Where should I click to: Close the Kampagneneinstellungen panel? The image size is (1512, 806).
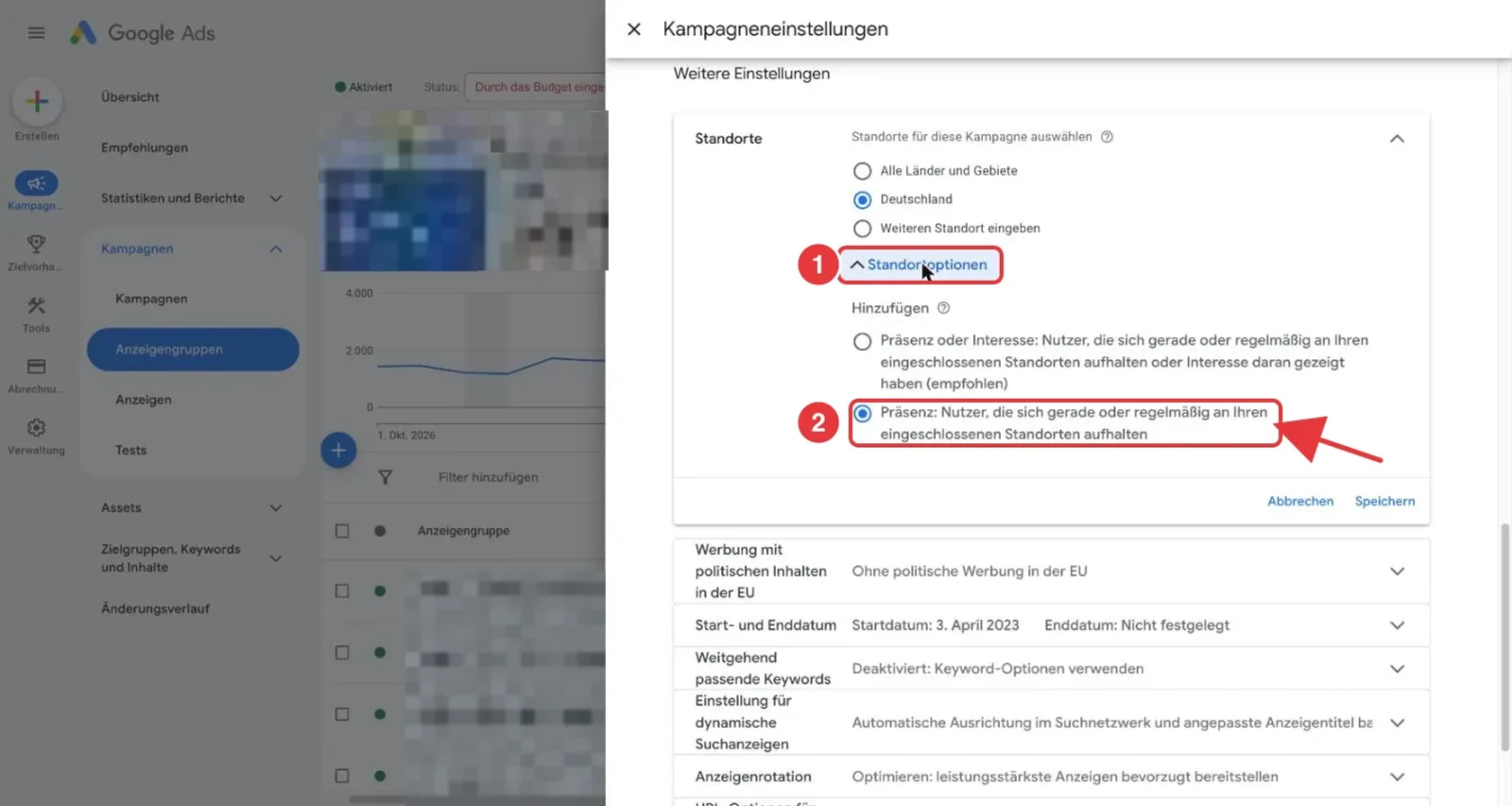pyautogui.click(x=634, y=29)
